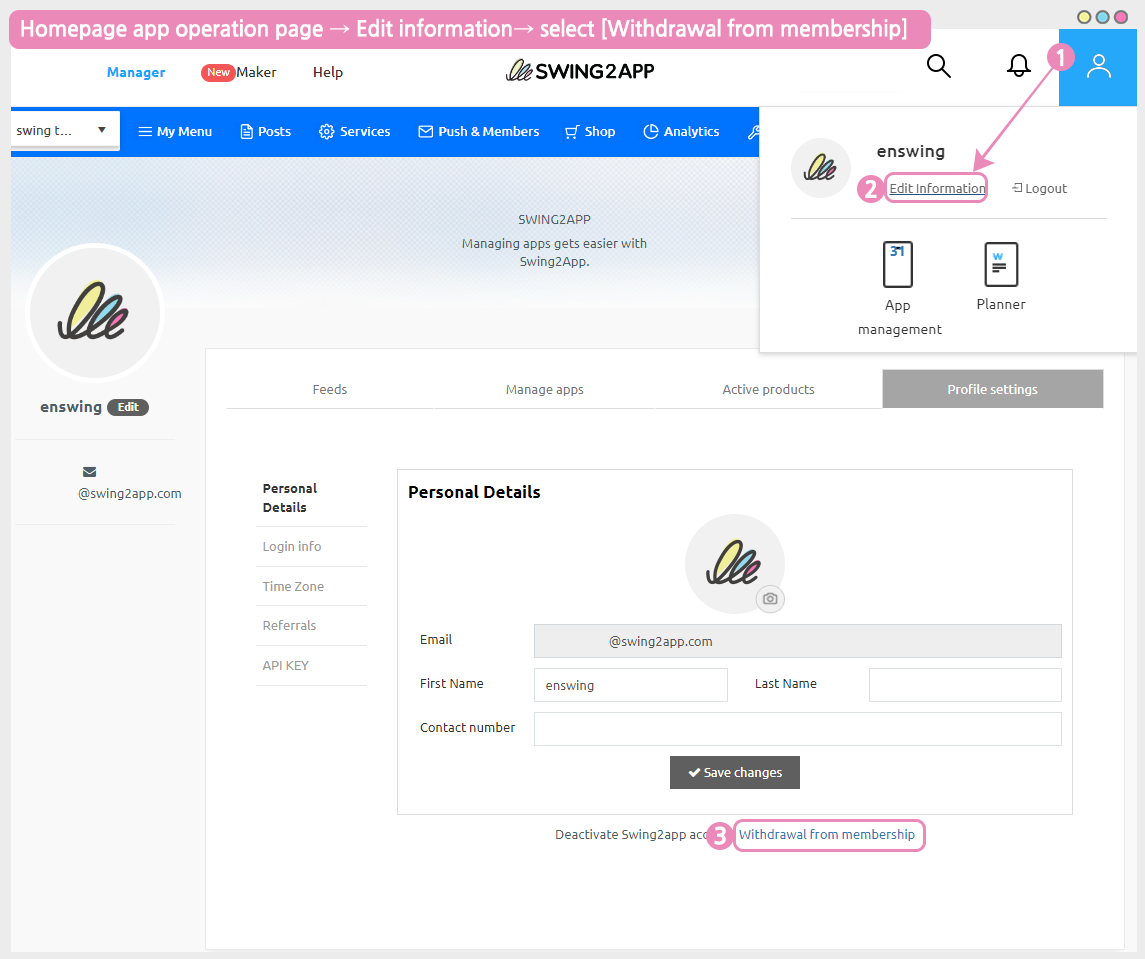Click camera icon to change photo
Viewport: 1145px width, 959px height.
(770, 599)
